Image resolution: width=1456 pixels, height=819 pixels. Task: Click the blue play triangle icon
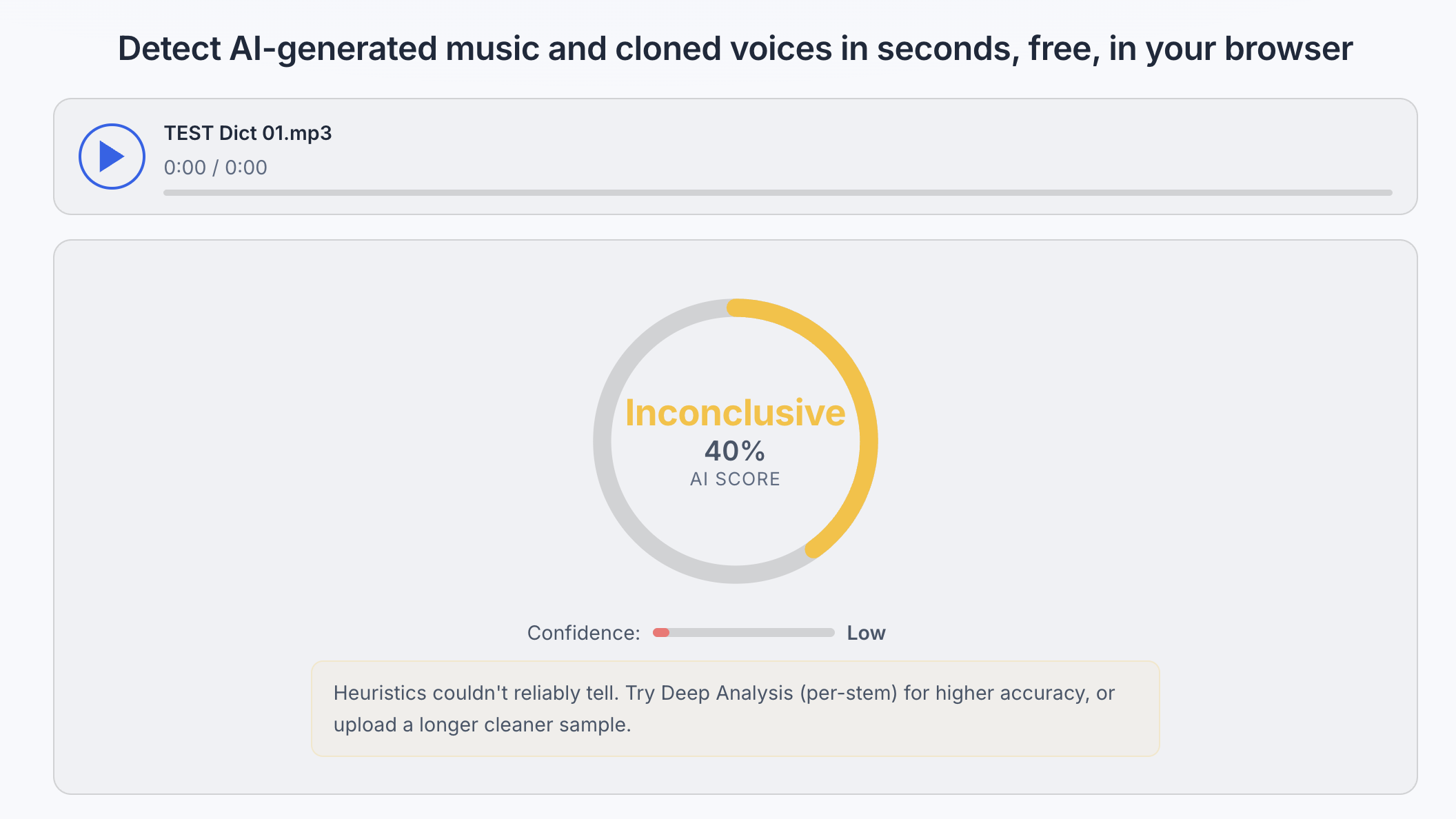(112, 156)
